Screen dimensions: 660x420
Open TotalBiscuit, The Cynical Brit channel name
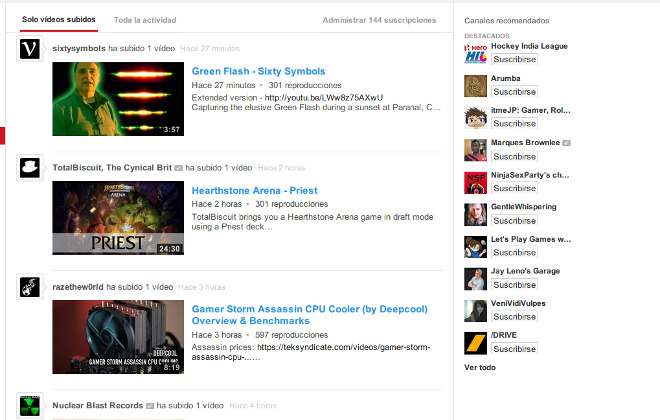(112, 167)
